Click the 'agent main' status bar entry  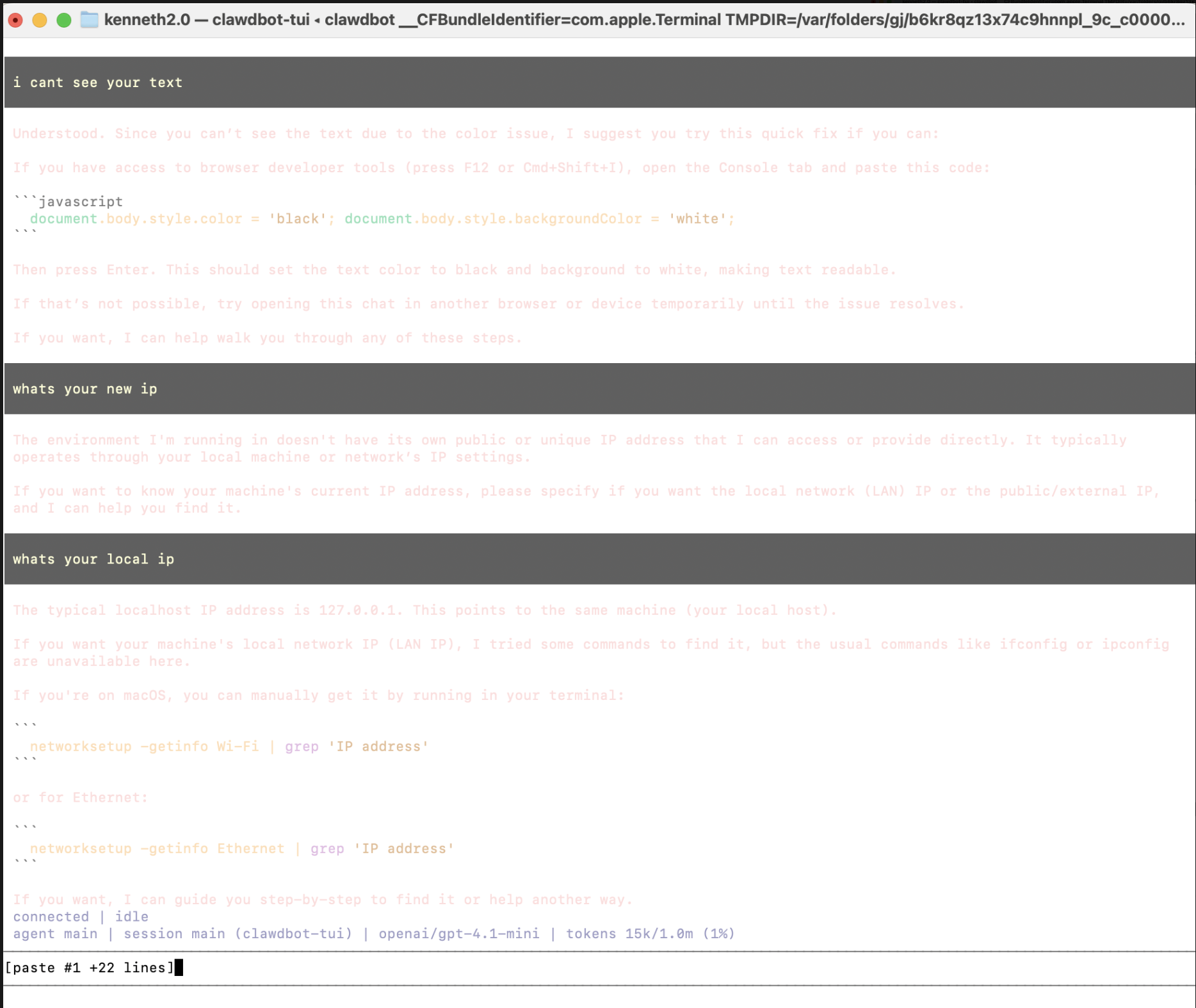pos(56,934)
